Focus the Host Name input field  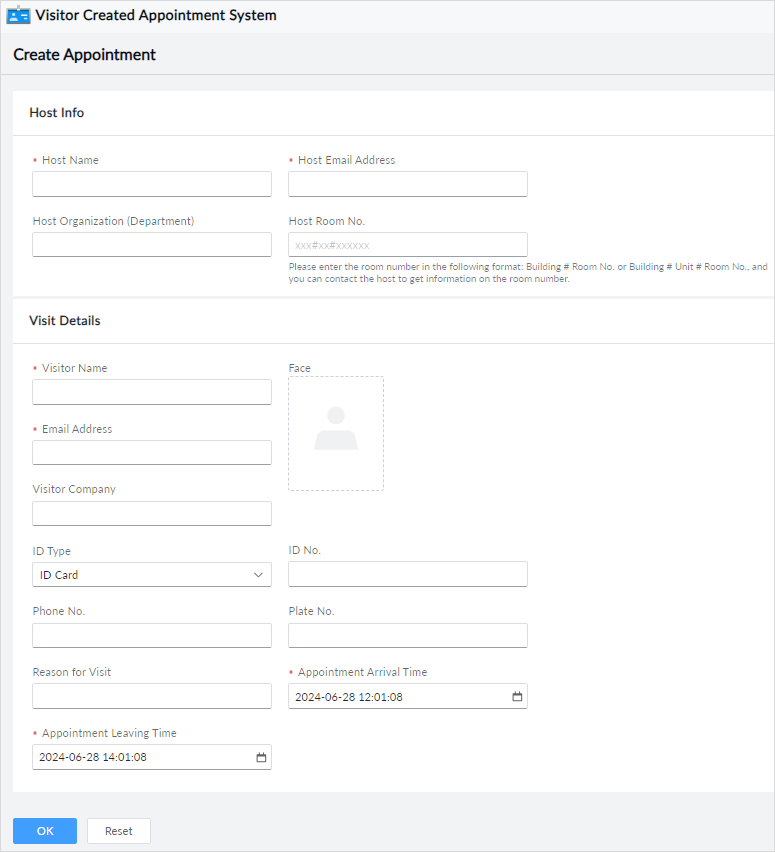pos(152,184)
